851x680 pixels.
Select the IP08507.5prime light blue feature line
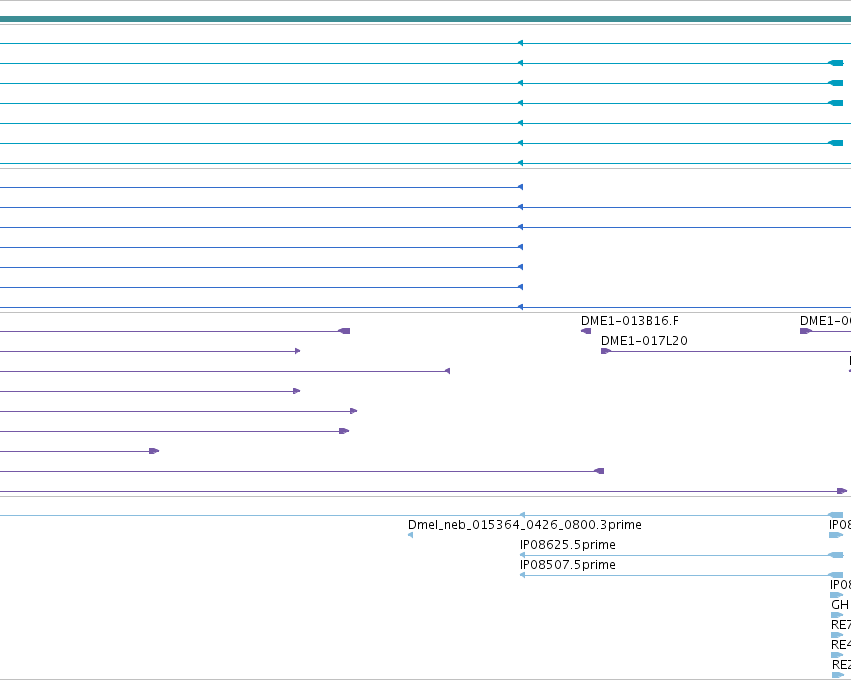point(682,575)
